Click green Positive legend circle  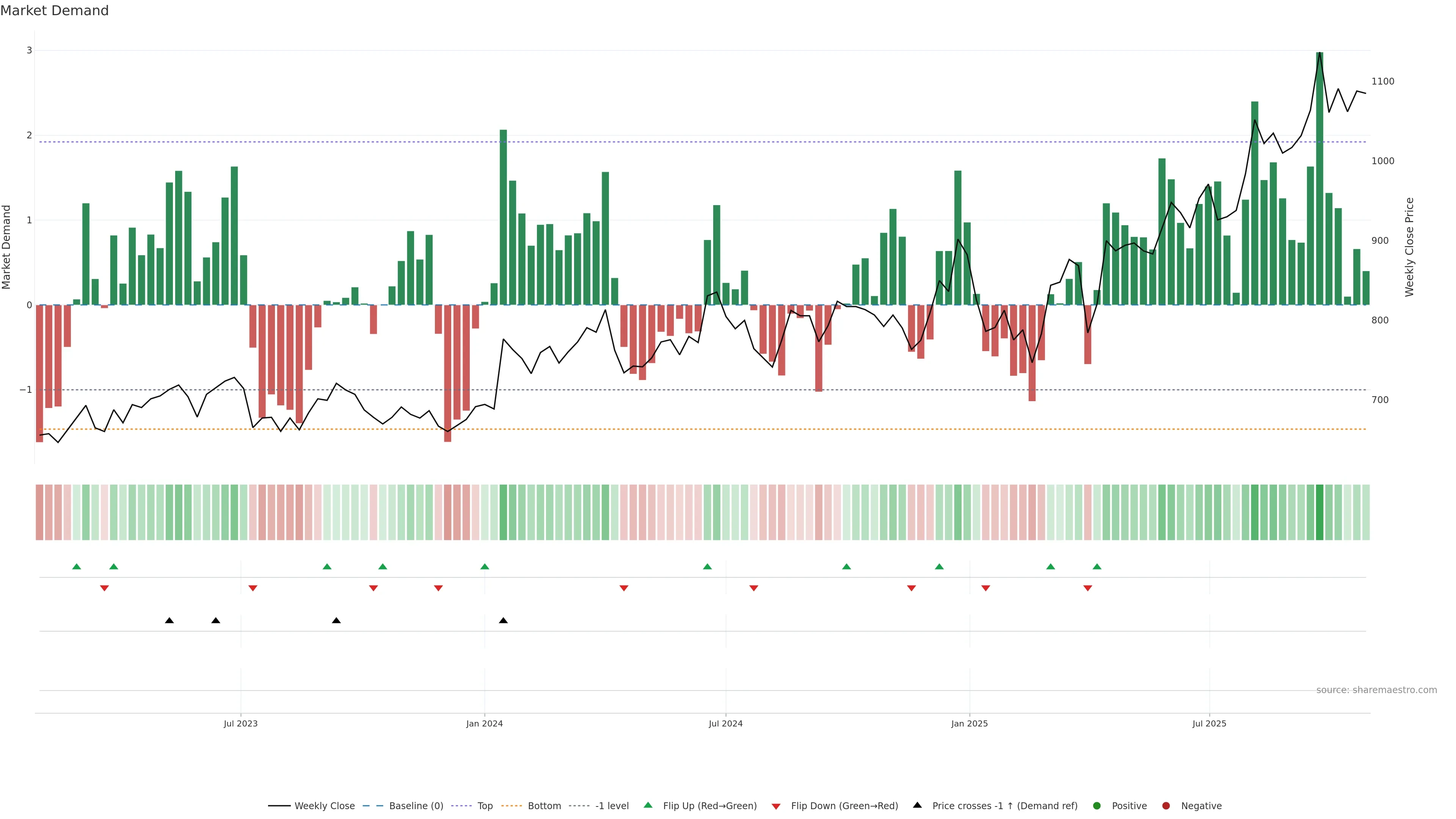[1097, 805]
